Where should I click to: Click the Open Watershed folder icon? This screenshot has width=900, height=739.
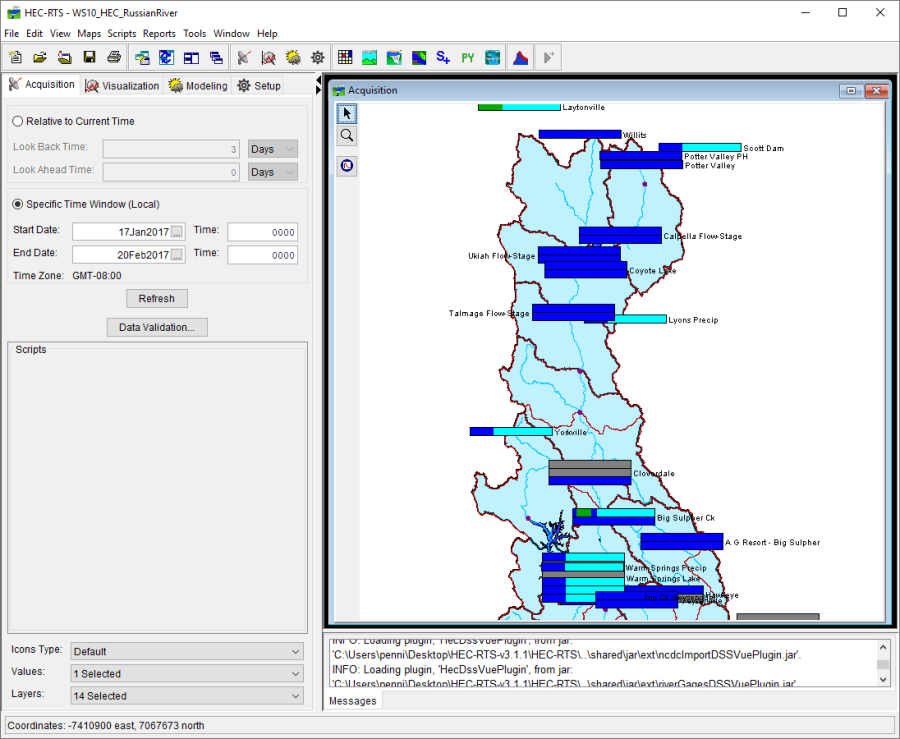pos(40,57)
